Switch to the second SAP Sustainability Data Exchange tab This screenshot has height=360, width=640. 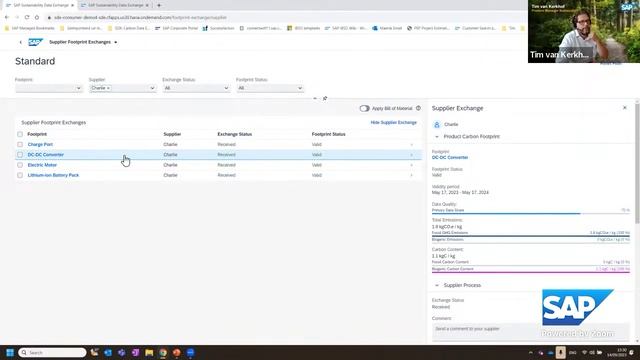click(115, 5)
